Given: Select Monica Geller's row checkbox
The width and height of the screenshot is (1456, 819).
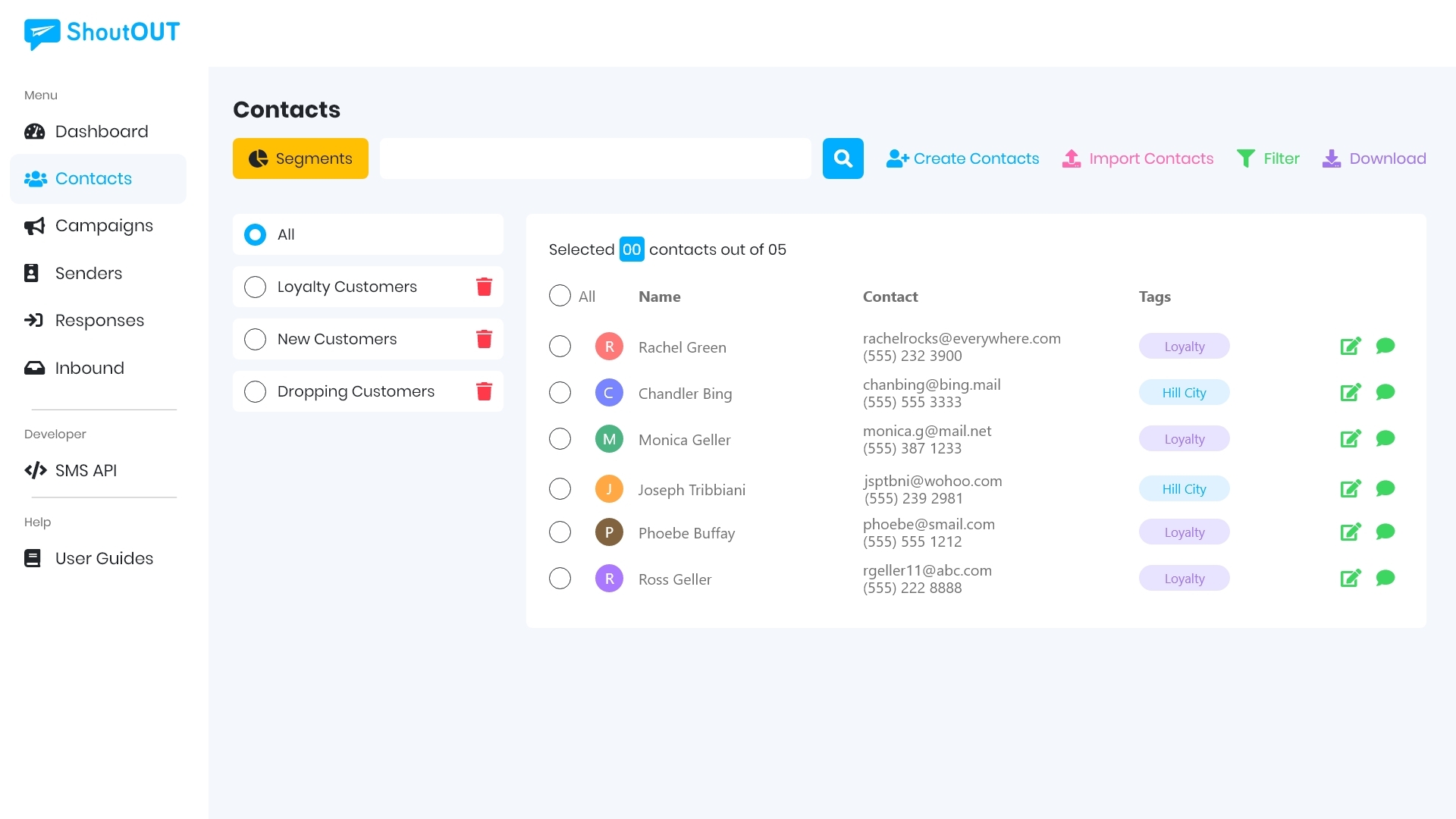Looking at the screenshot, I should pos(560,439).
